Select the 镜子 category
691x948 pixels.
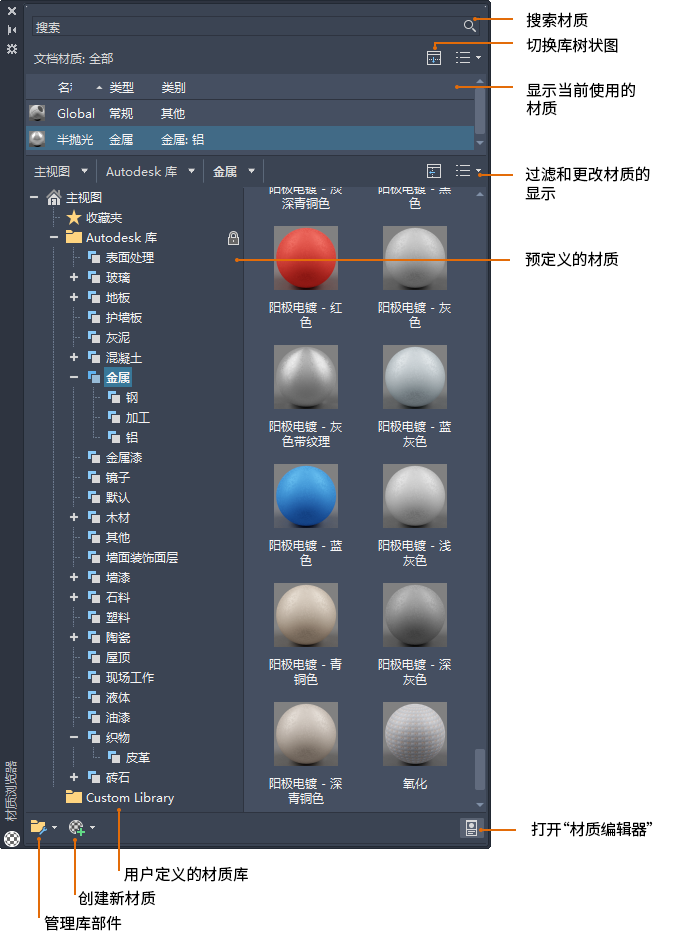point(109,478)
